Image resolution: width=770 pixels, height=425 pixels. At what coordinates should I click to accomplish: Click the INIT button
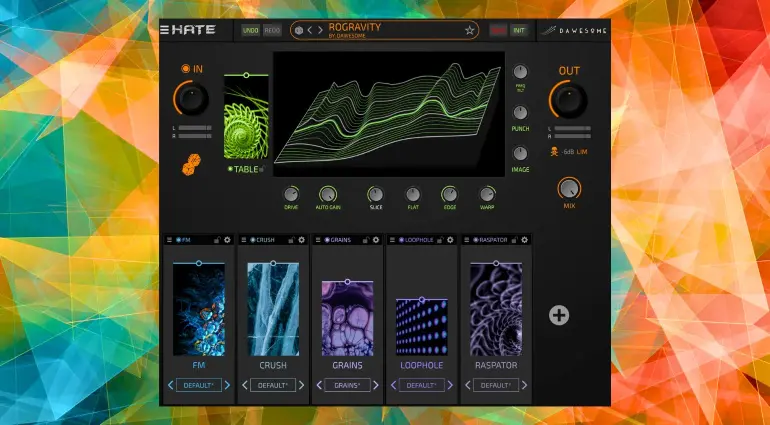click(519, 30)
